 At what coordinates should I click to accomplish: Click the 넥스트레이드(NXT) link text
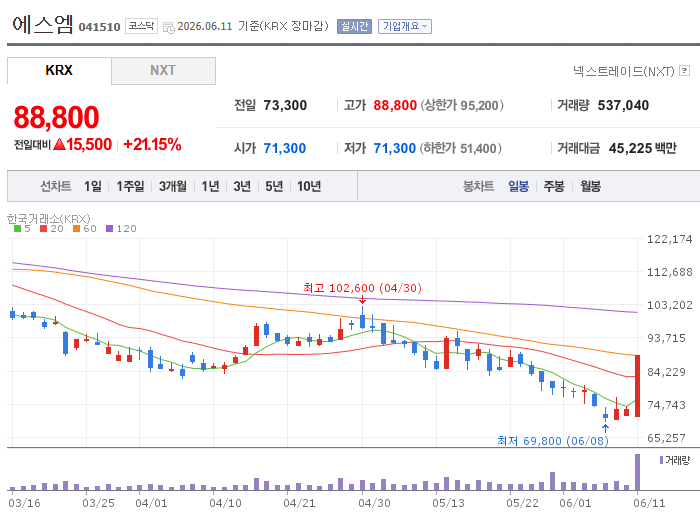click(x=624, y=71)
